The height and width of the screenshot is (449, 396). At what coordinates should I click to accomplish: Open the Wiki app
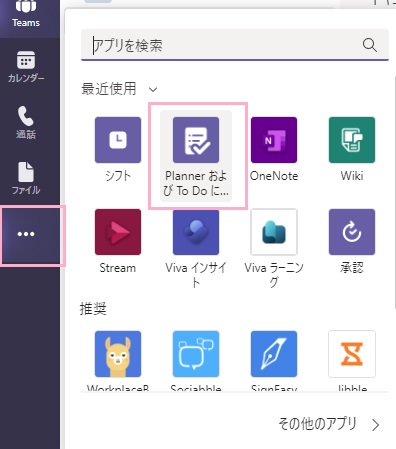pyautogui.click(x=352, y=149)
